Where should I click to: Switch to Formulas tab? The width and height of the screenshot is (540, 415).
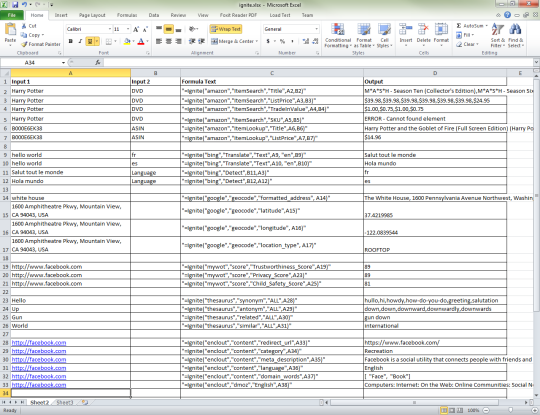pos(127,15)
